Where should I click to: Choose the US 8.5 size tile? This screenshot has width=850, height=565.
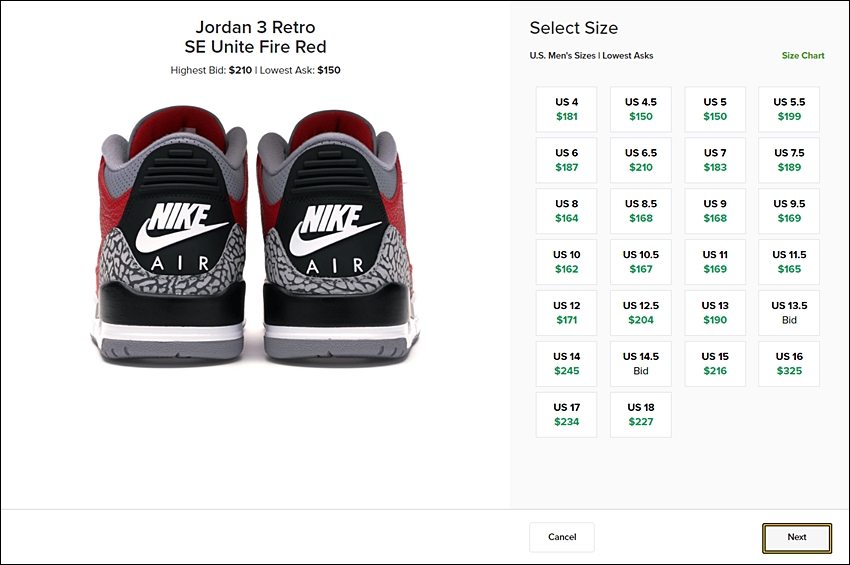click(641, 211)
